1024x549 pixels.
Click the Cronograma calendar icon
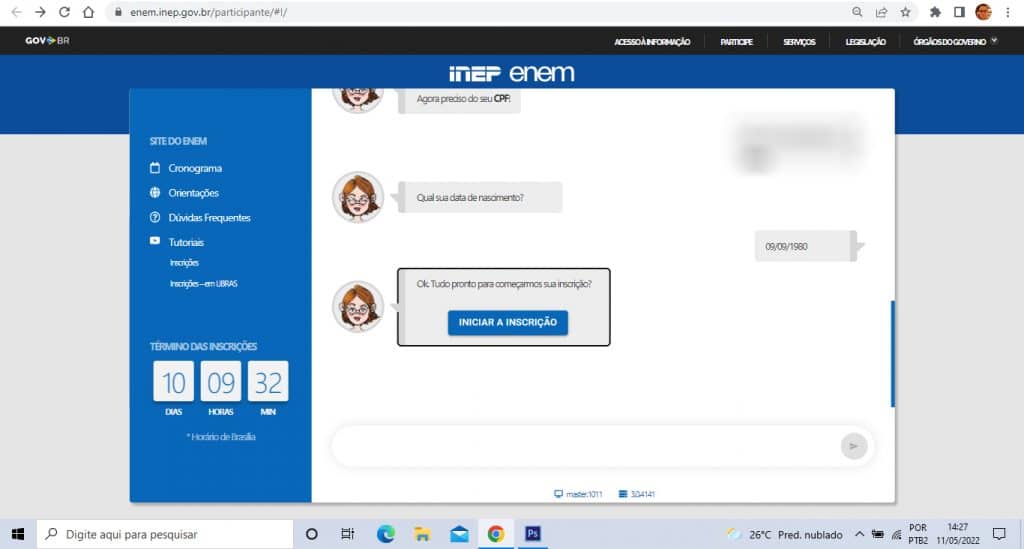(155, 168)
